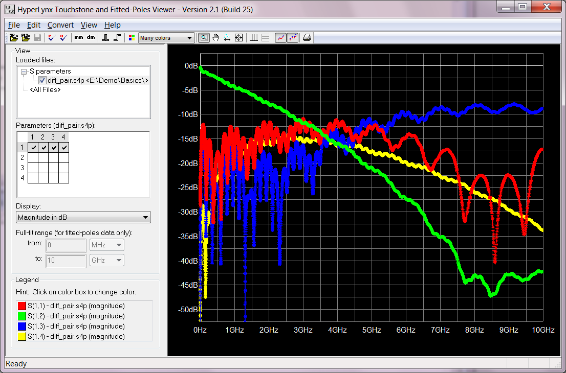566x373 pixels.
Task: Activate the pan hand tool
Action: [x=215, y=38]
